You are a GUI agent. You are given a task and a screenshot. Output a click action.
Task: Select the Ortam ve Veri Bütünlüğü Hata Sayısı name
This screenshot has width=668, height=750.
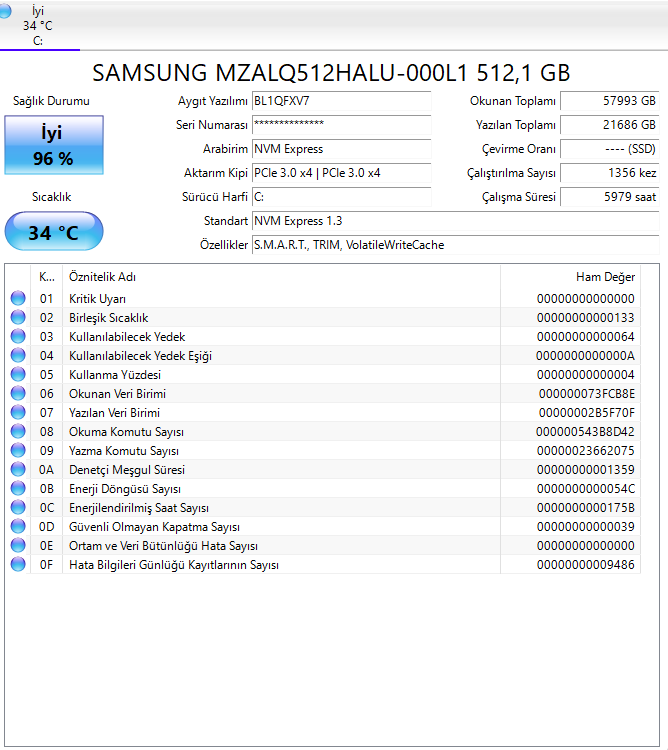(163, 546)
